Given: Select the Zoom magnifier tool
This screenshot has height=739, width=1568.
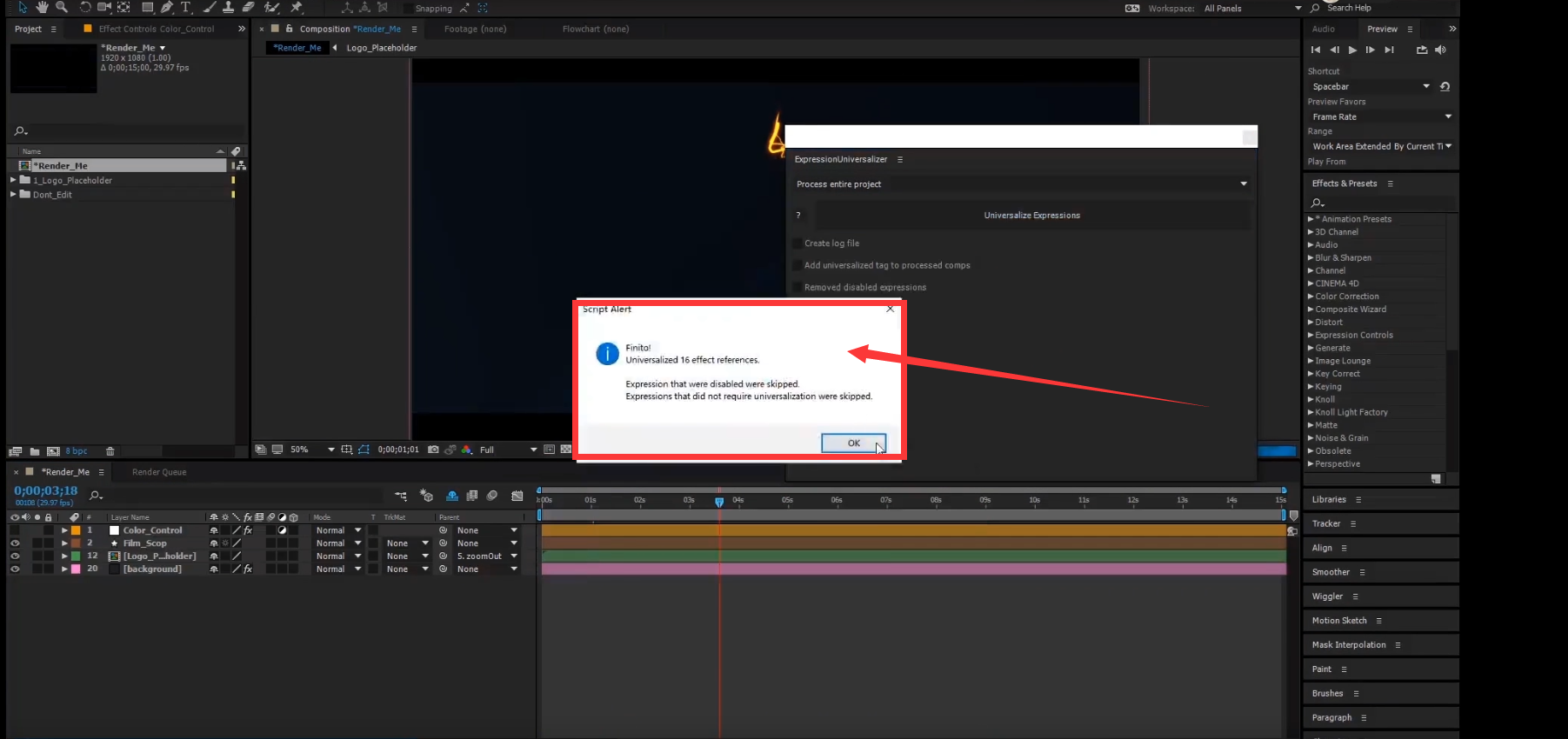Looking at the screenshot, I should tap(62, 7).
